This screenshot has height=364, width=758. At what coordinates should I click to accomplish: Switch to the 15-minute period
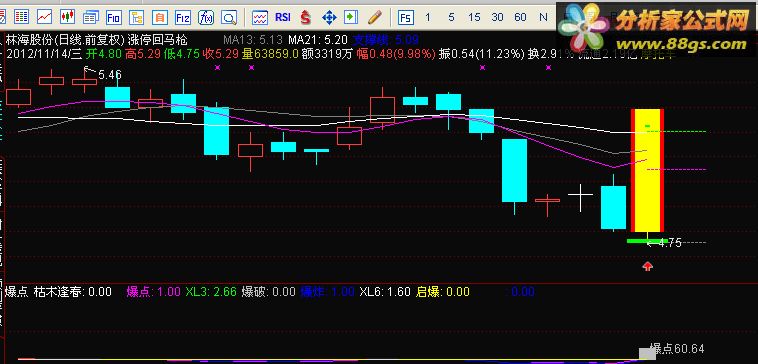tap(474, 17)
